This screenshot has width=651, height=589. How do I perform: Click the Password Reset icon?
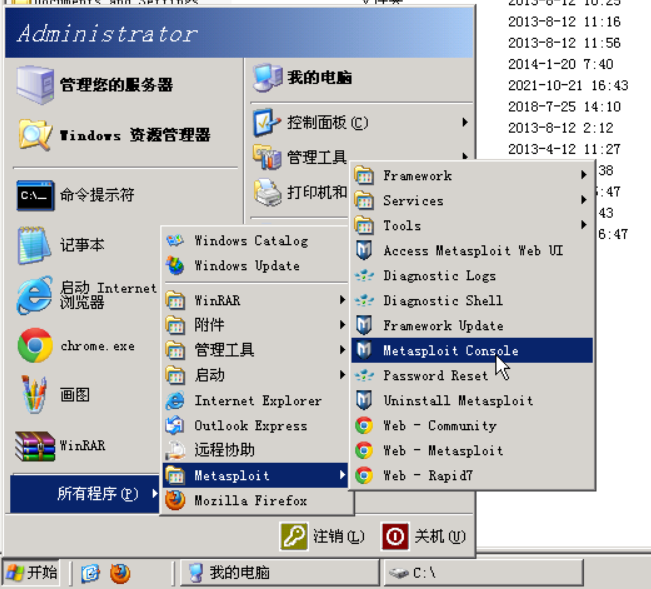pyautogui.click(x=364, y=376)
